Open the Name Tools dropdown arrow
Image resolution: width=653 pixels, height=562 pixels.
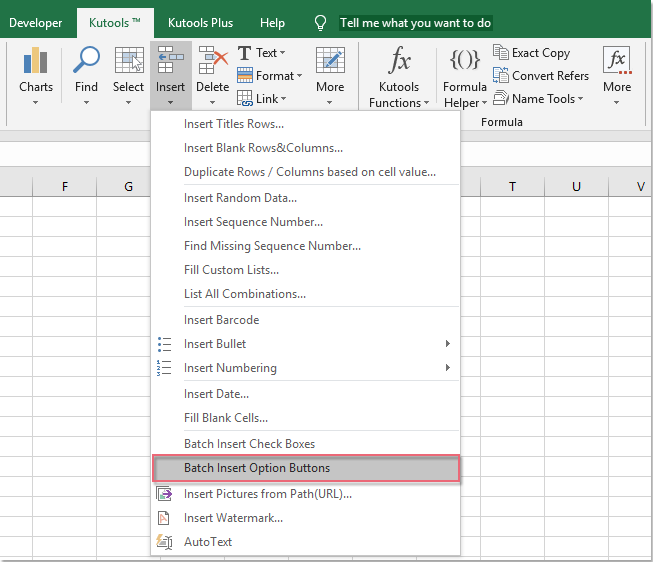[x=581, y=99]
